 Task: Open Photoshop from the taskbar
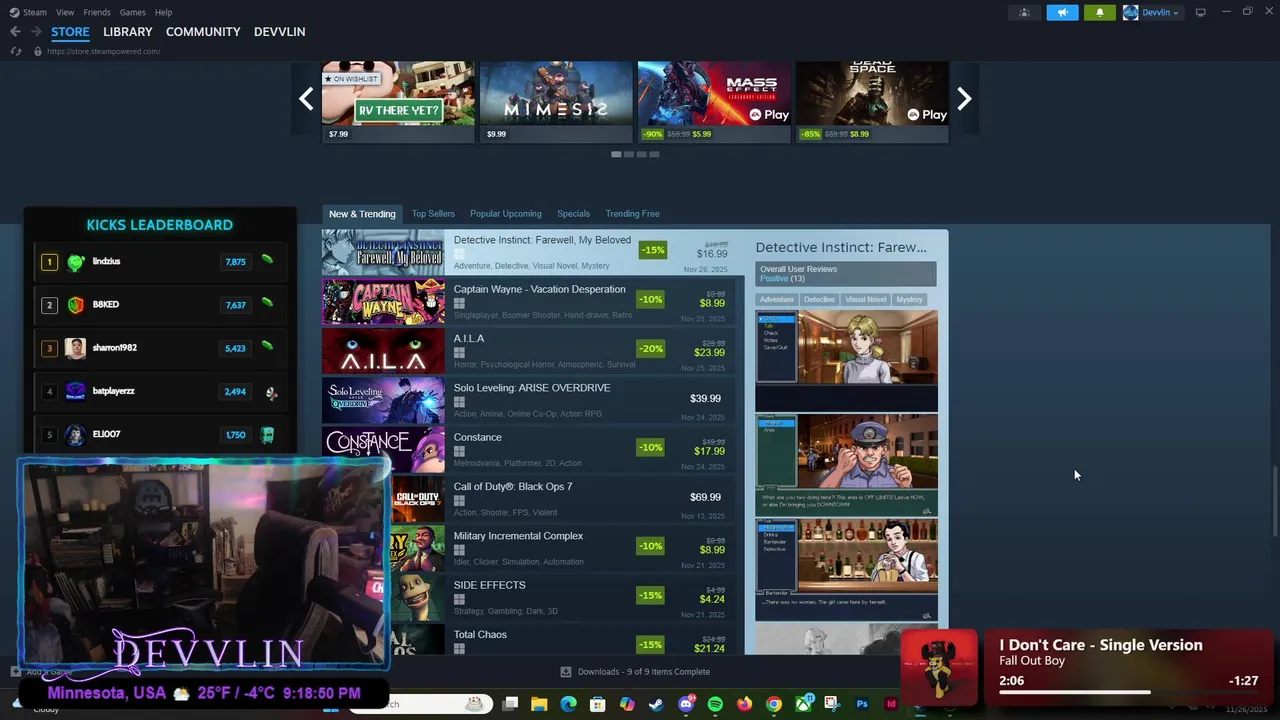(x=862, y=704)
